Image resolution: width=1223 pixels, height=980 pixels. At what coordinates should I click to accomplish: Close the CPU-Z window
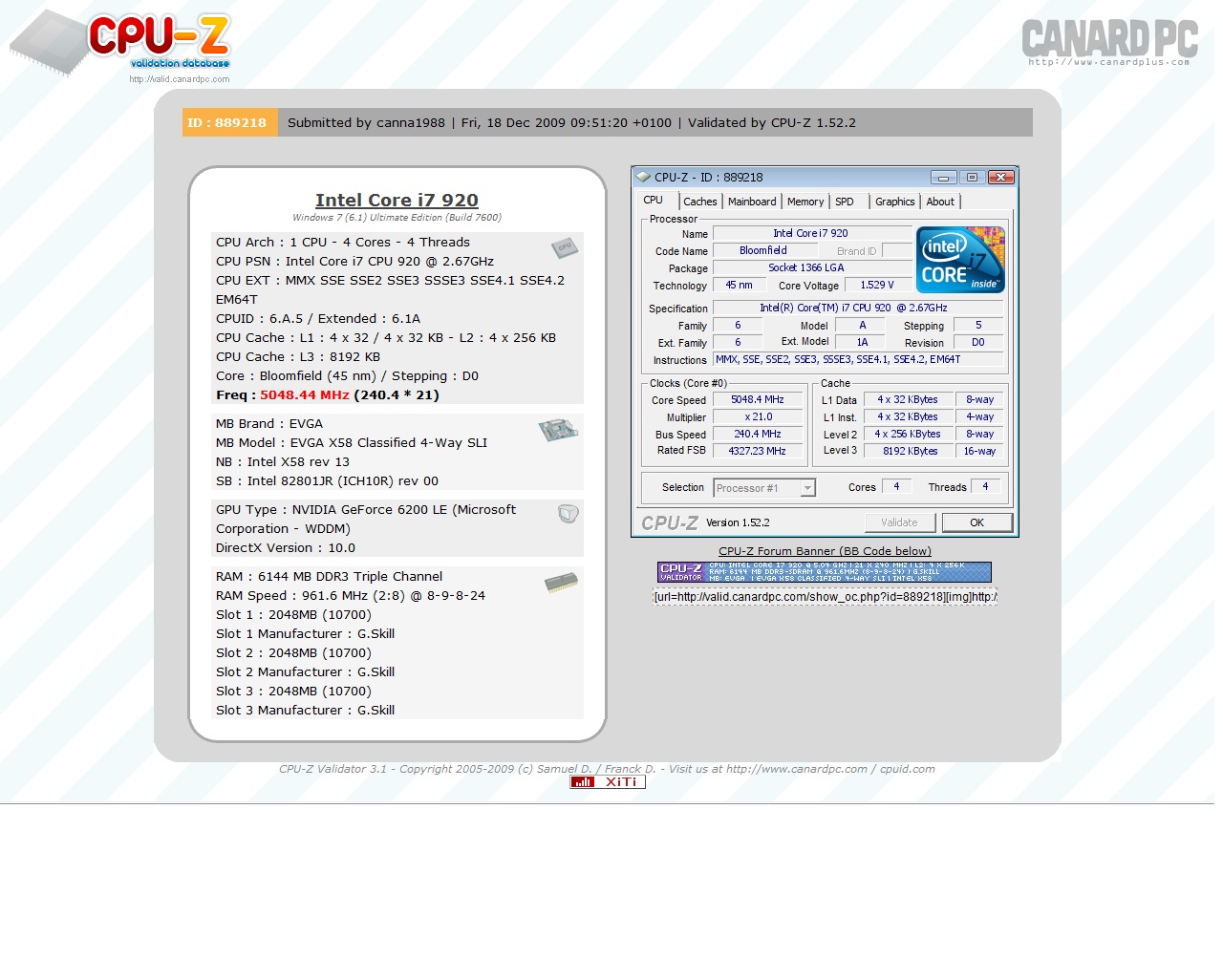click(x=1000, y=177)
